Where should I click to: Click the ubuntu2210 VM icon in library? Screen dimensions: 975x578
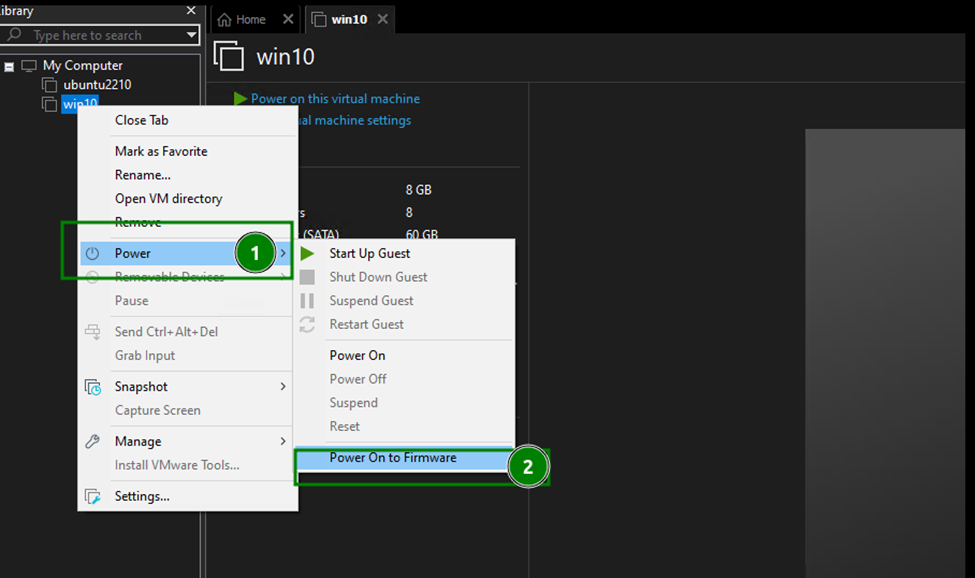[49, 85]
